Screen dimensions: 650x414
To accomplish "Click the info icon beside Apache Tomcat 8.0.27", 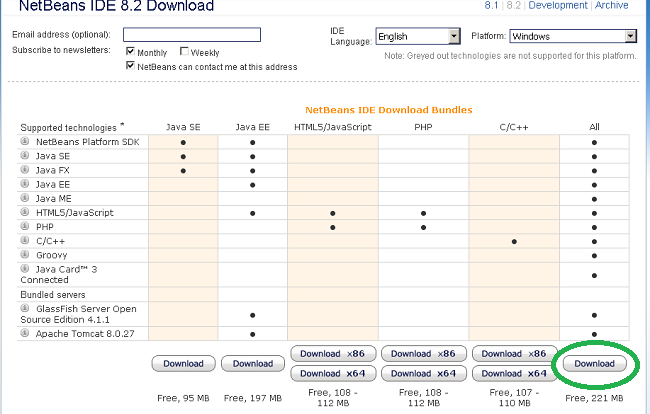I will 25,333.
